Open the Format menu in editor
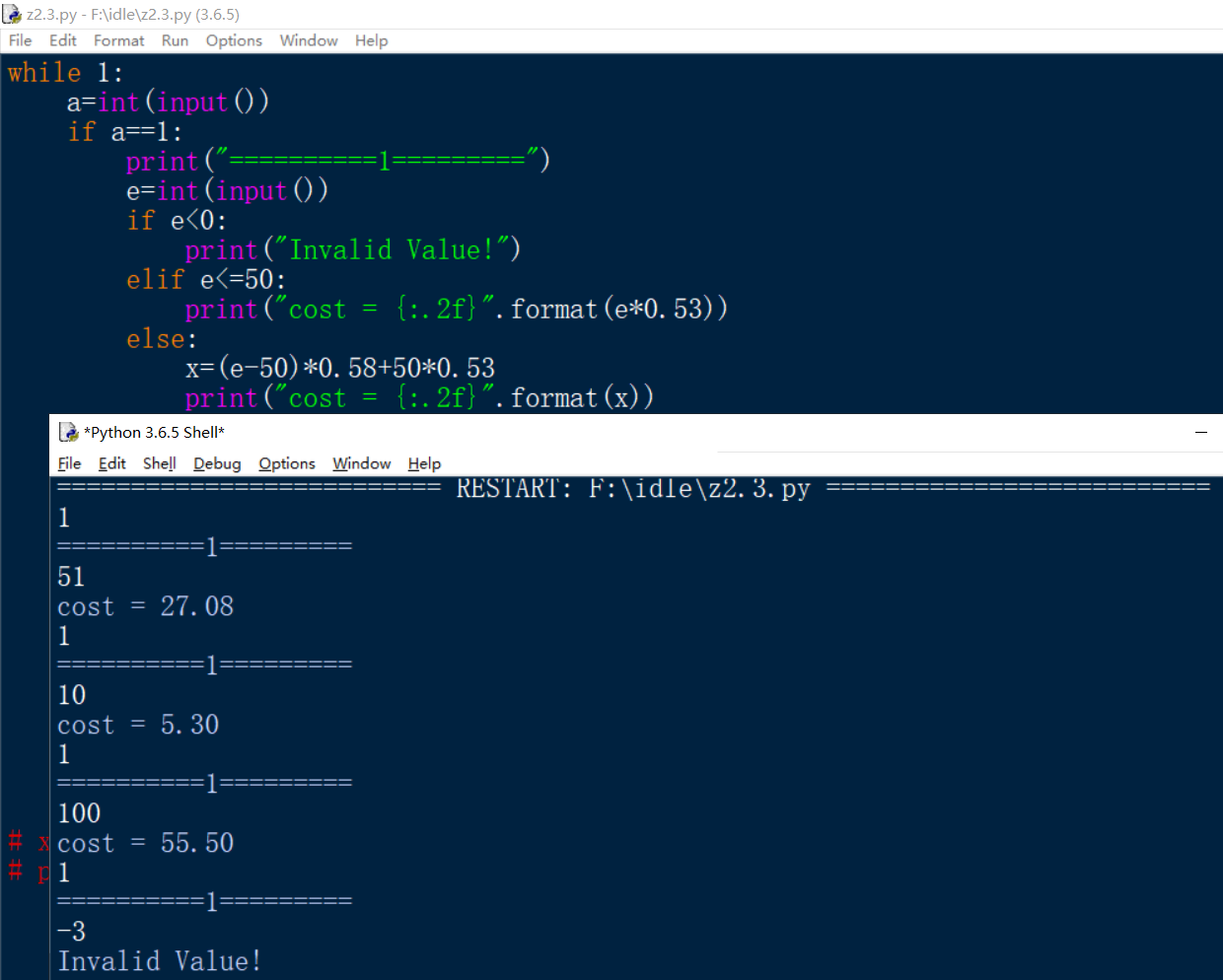The width and height of the screenshot is (1223, 980). [x=119, y=40]
